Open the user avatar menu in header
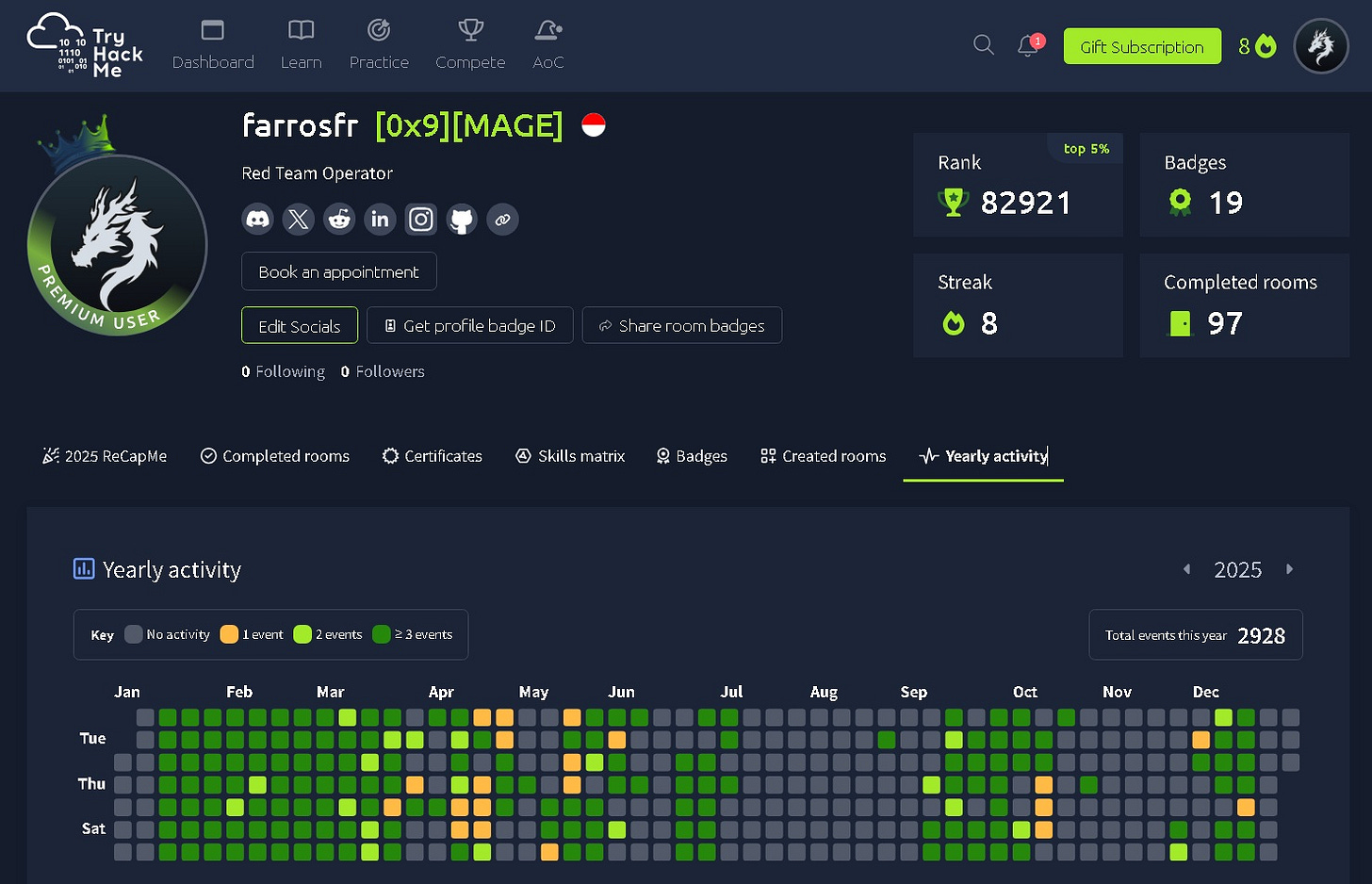Screen dimensions: 1372x884 [x=1321, y=46]
